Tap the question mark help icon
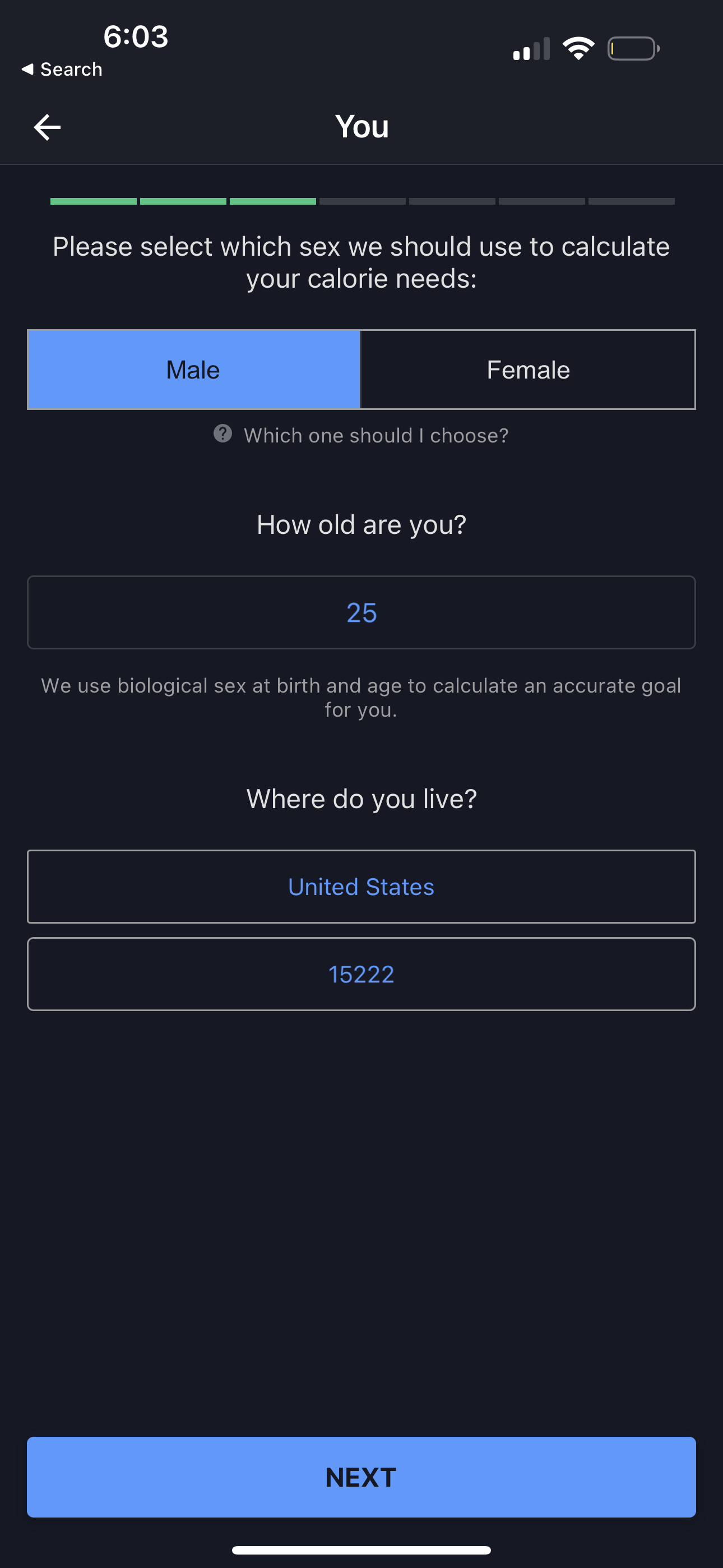This screenshot has width=723, height=1568. pyautogui.click(x=223, y=434)
